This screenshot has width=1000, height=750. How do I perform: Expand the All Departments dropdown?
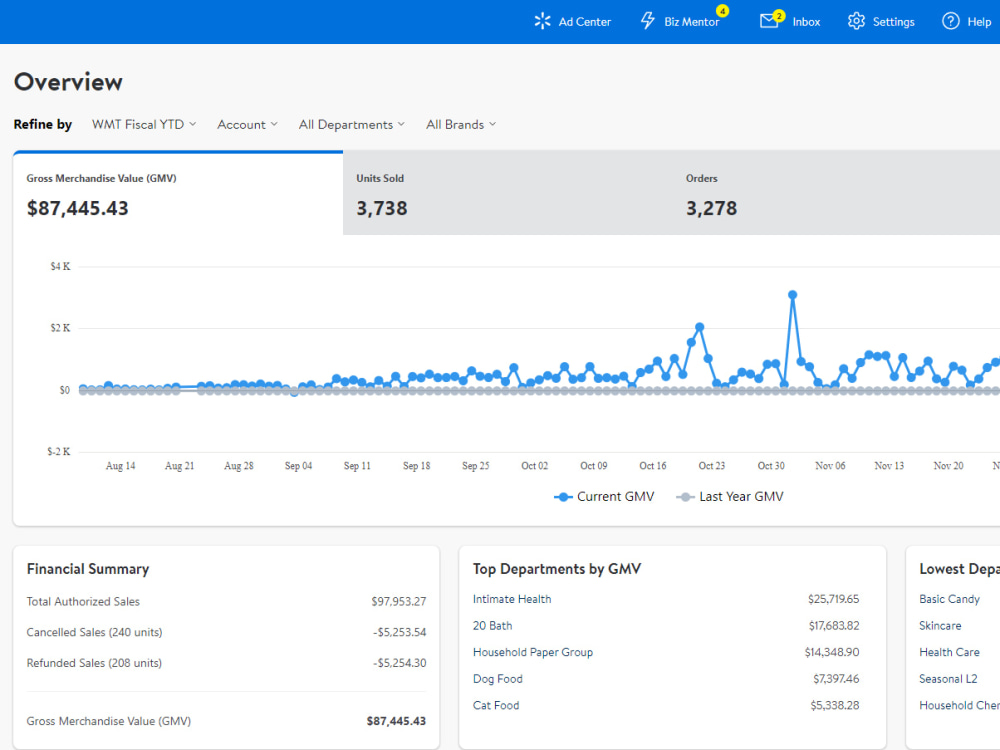tap(352, 124)
